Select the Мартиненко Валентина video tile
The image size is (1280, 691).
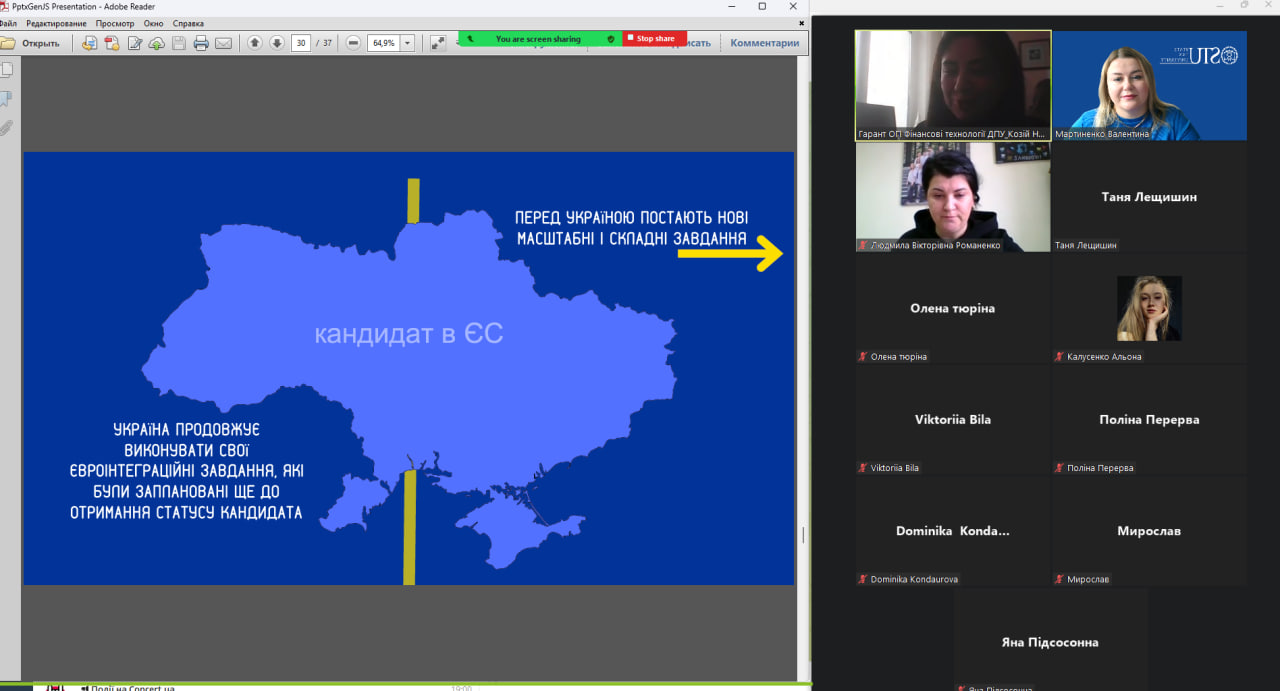(1150, 85)
